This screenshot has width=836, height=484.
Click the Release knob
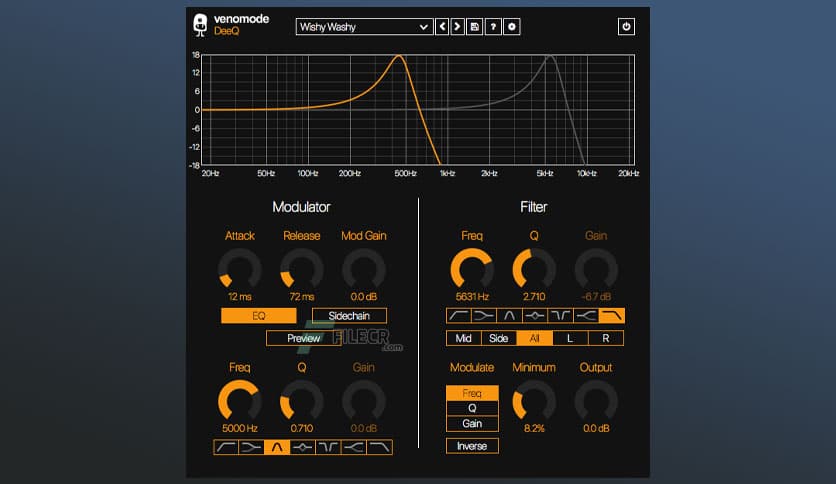(x=302, y=269)
